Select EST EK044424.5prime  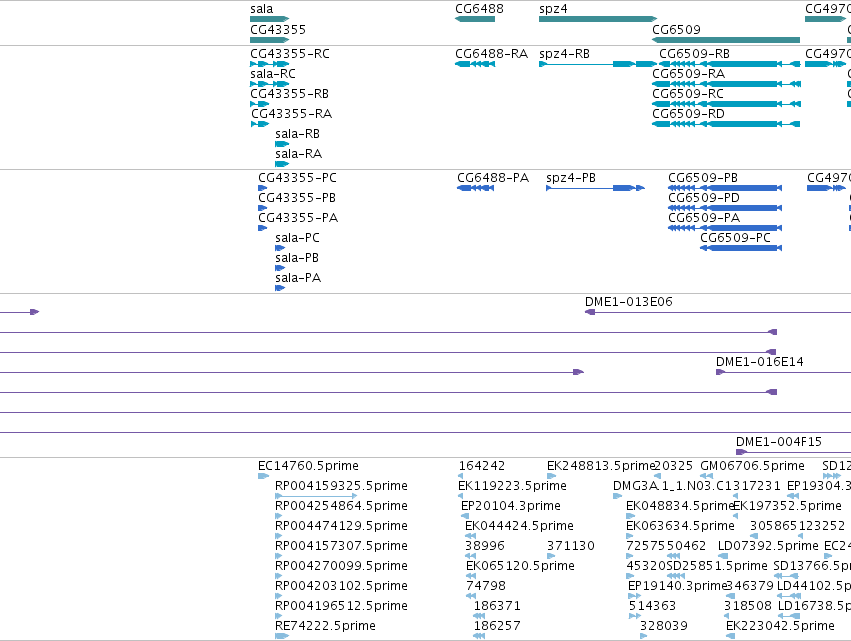point(470,536)
